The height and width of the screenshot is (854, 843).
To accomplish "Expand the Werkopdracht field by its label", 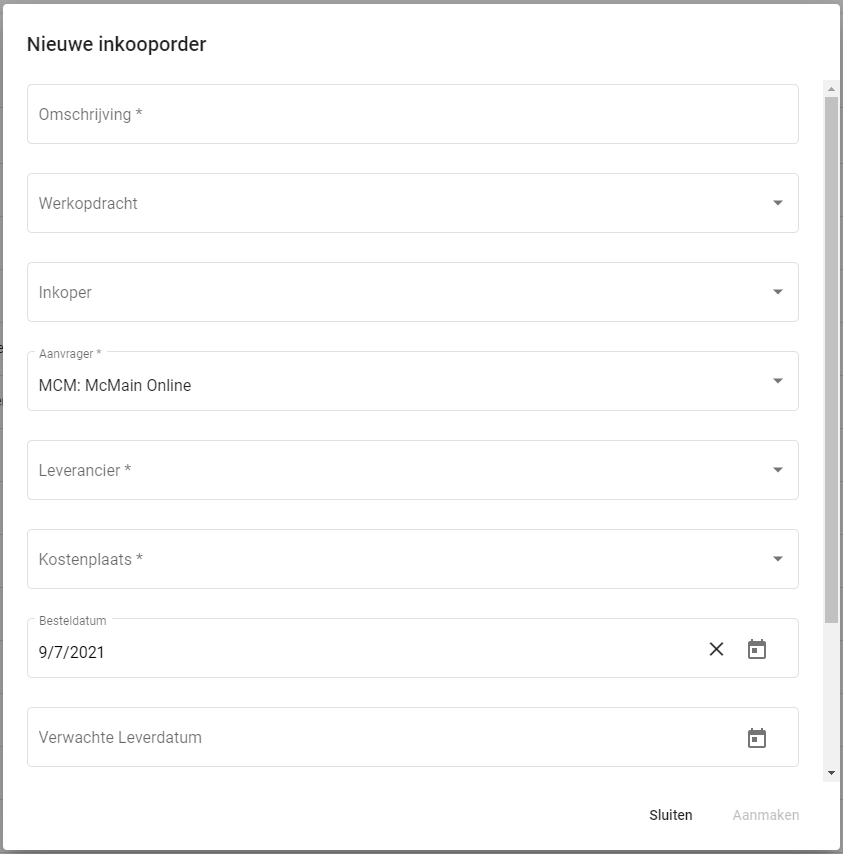I will coord(88,203).
